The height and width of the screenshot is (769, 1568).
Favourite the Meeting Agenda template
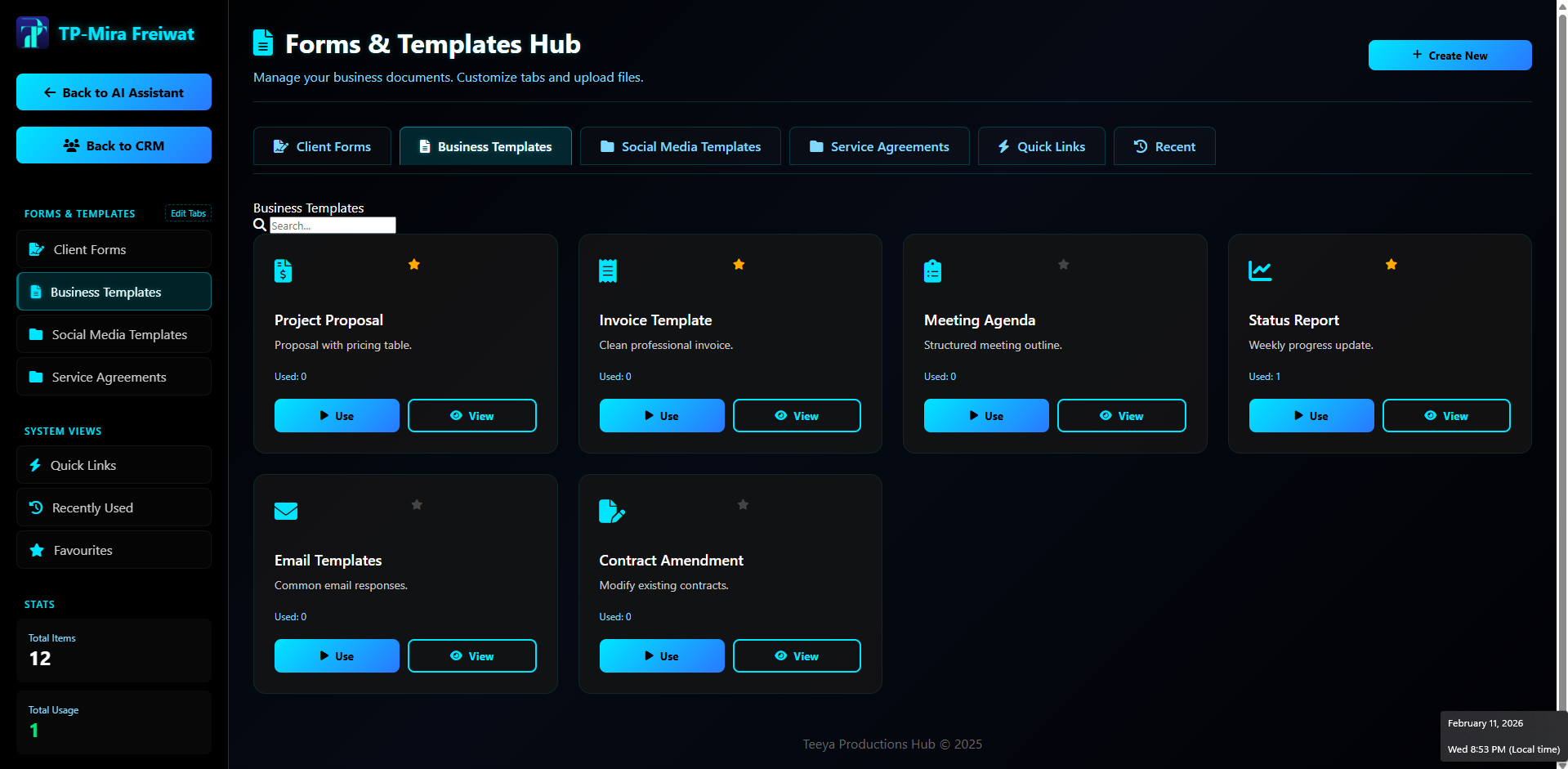point(1063,264)
